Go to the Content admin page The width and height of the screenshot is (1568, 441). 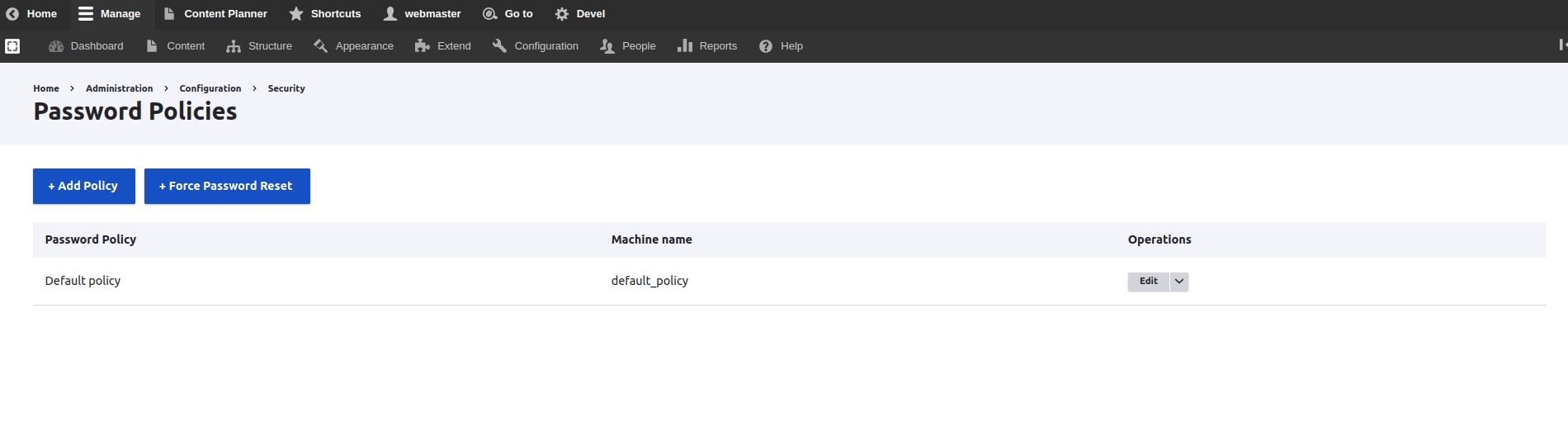click(176, 46)
